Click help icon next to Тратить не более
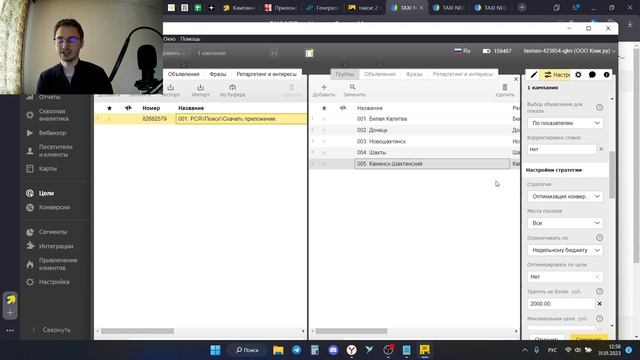 coord(599,291)
